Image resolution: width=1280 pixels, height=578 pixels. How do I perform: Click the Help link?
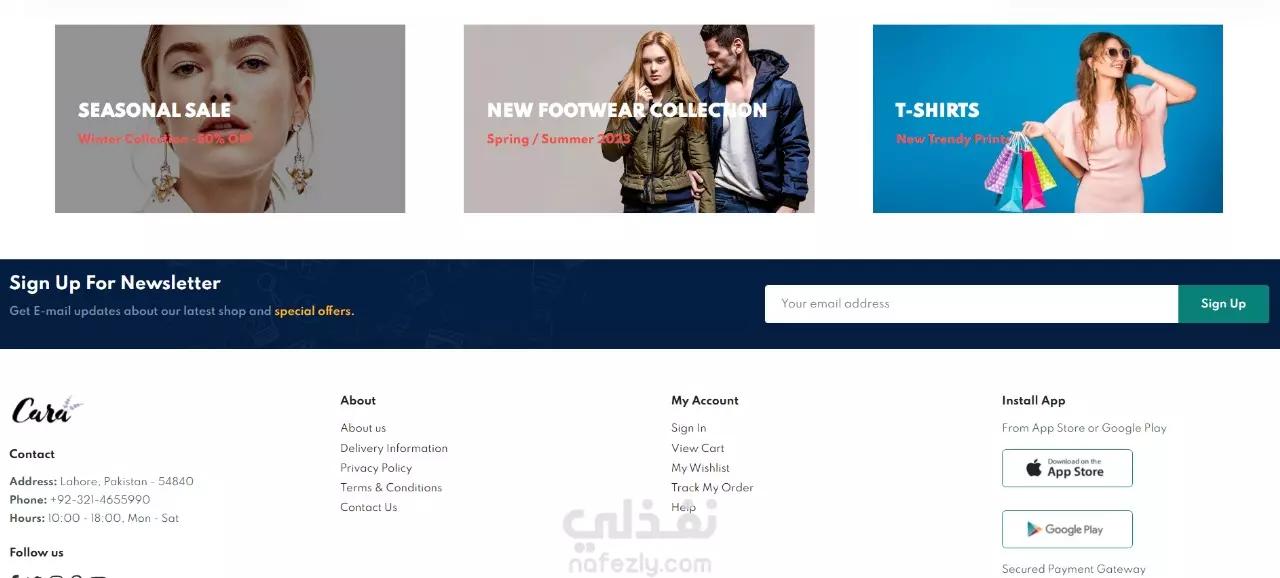(683, 508)
